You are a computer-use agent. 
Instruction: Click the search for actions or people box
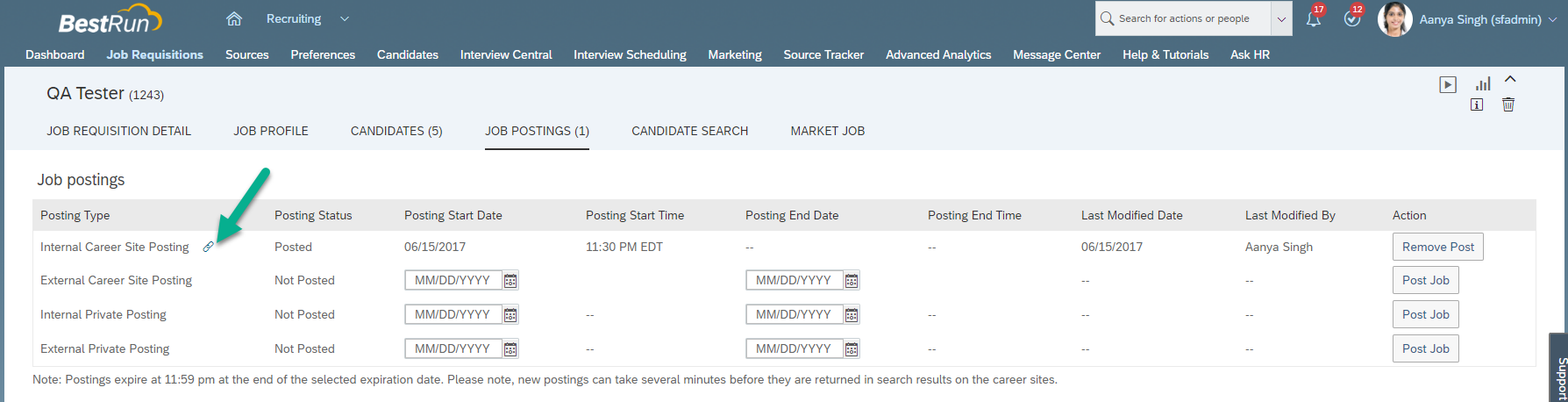click(1183, 18)
